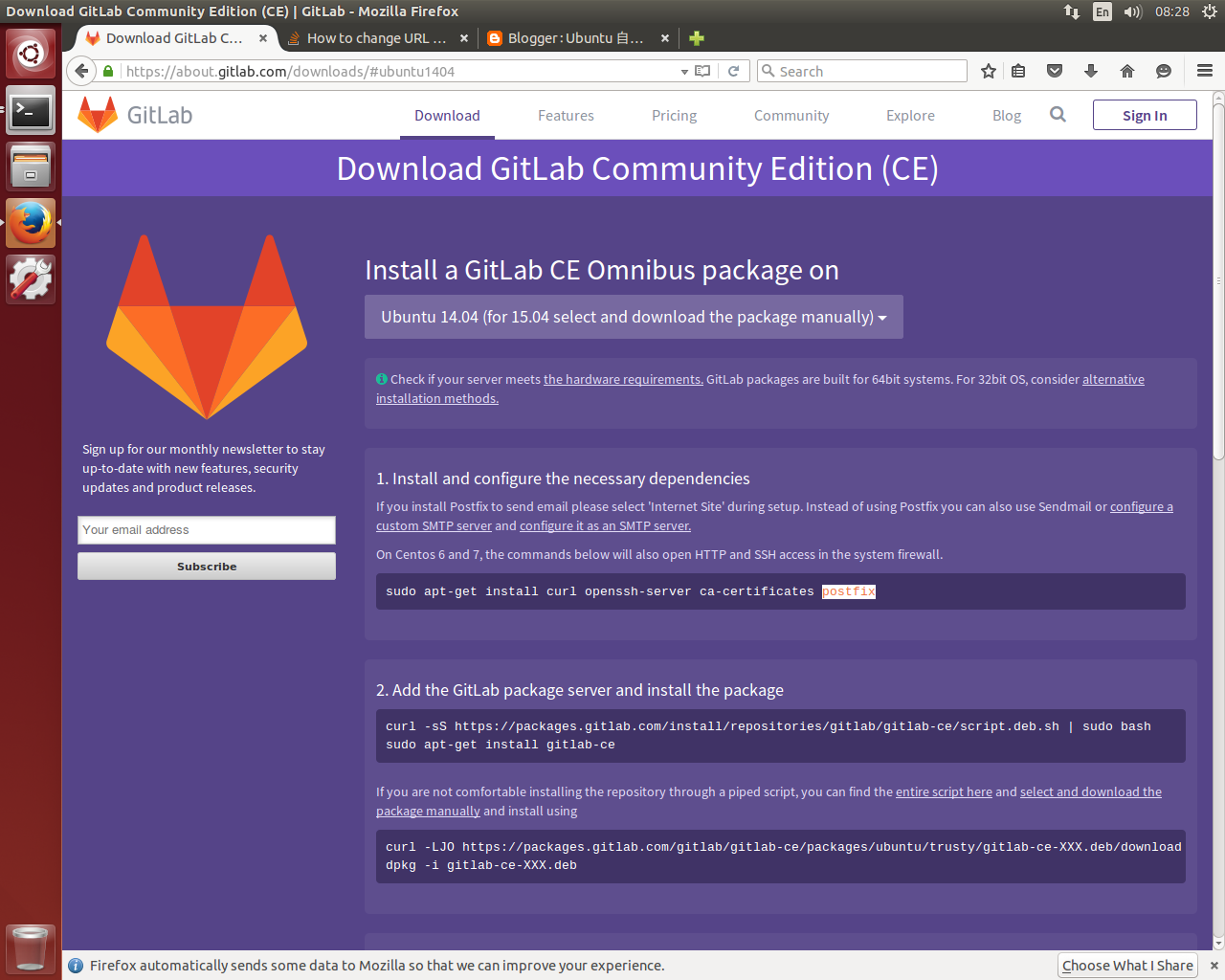Screen dimensions: 1225x980
Task: Switch to 'How to change URL' tab
Action: tap(377, 38)
